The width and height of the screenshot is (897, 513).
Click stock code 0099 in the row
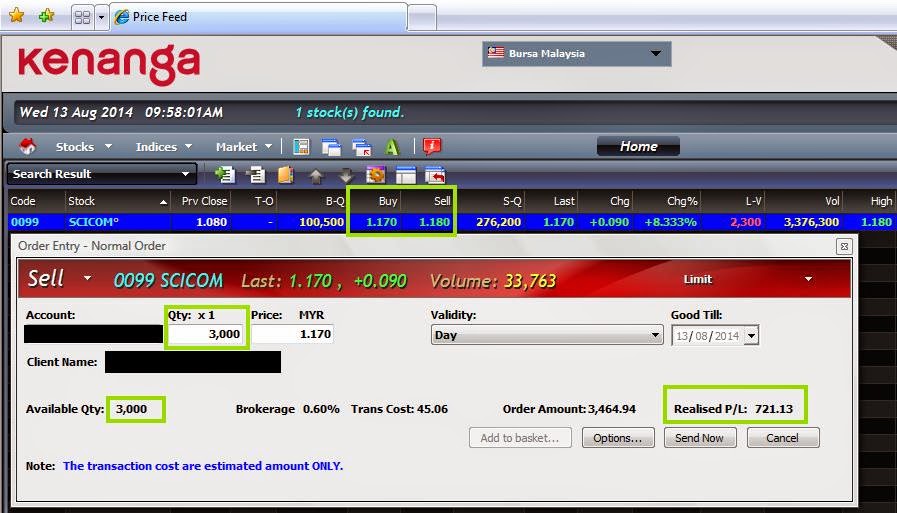point(25,222)
